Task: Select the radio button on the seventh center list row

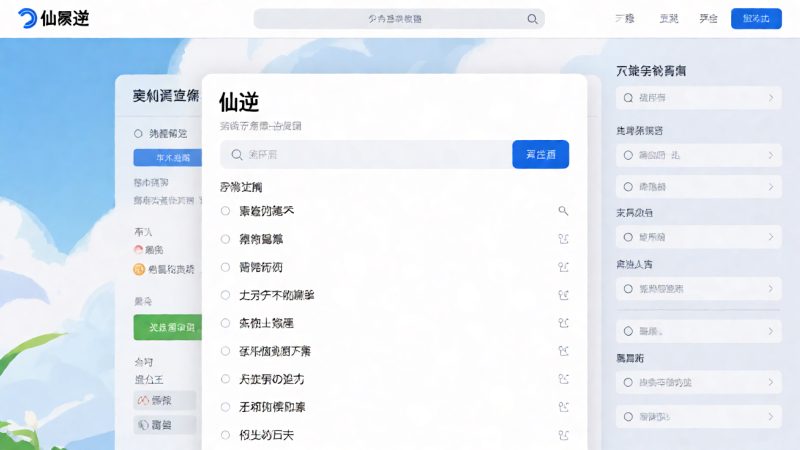Action: (x=225, y=379)
